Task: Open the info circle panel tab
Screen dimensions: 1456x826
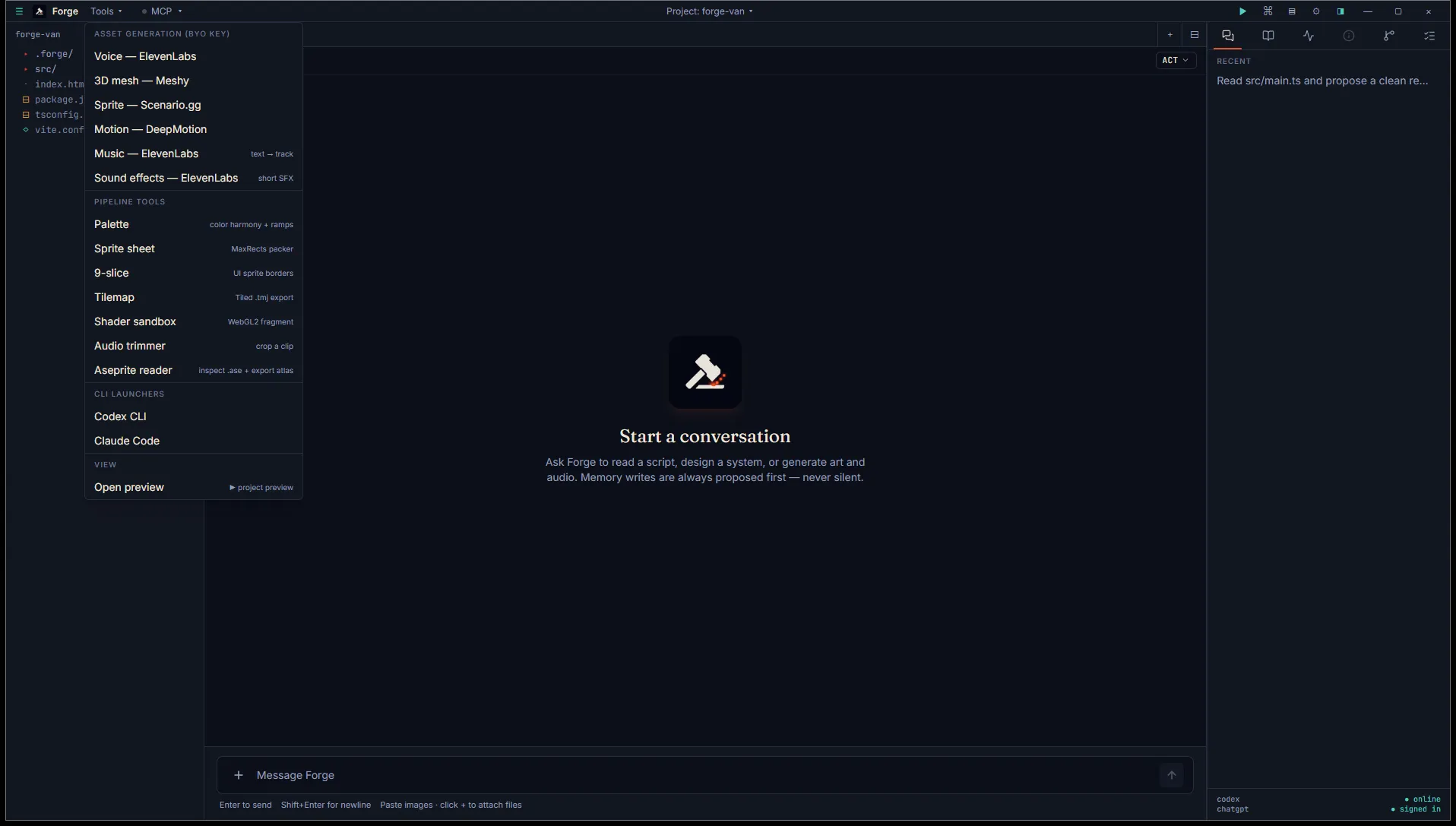Action: click(1349, 36)
